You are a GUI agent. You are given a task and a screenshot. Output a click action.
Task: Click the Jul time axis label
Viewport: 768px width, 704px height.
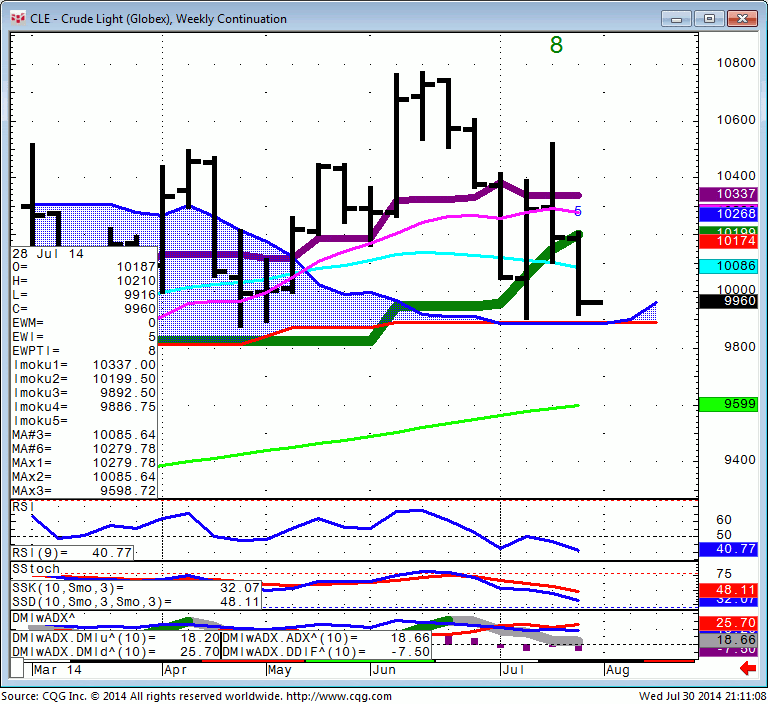click(x=513, y=670)
